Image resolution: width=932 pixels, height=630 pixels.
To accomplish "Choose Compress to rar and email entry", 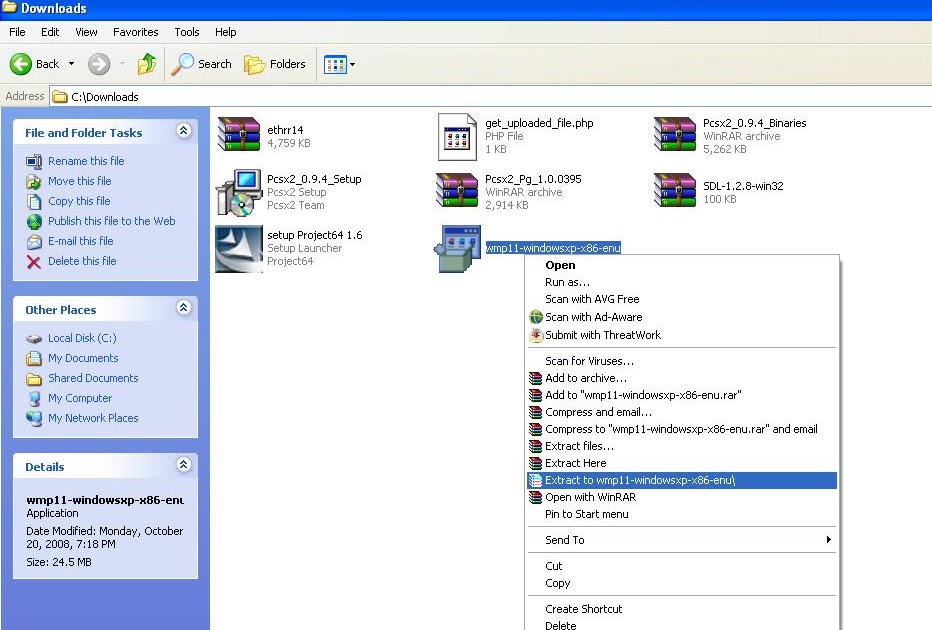I will [x=682, y=429].
